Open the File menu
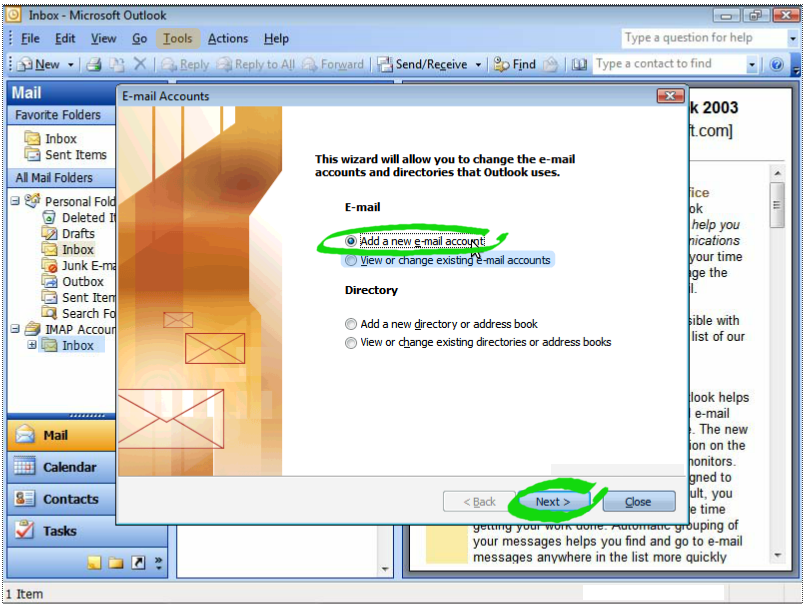 tap(30, 38)
